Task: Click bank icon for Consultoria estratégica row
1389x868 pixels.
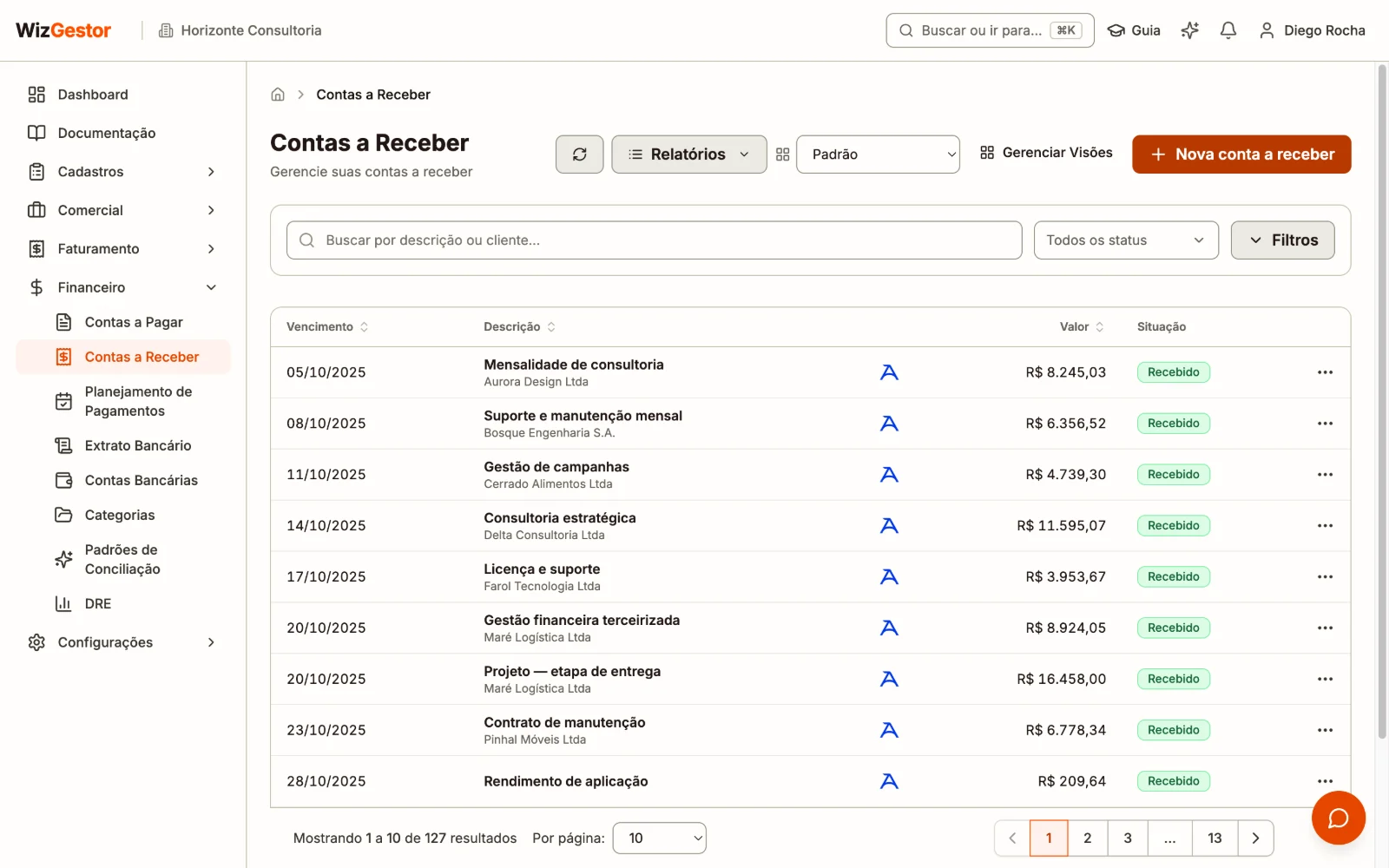Action: [x=889, y=526]
